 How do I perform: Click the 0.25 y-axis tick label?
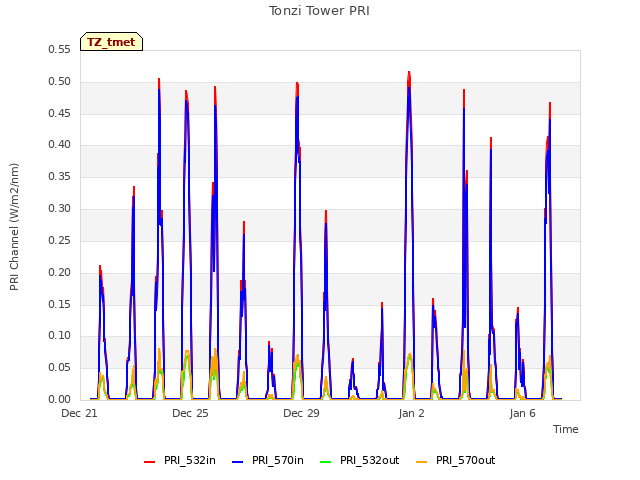coord(59,240)
